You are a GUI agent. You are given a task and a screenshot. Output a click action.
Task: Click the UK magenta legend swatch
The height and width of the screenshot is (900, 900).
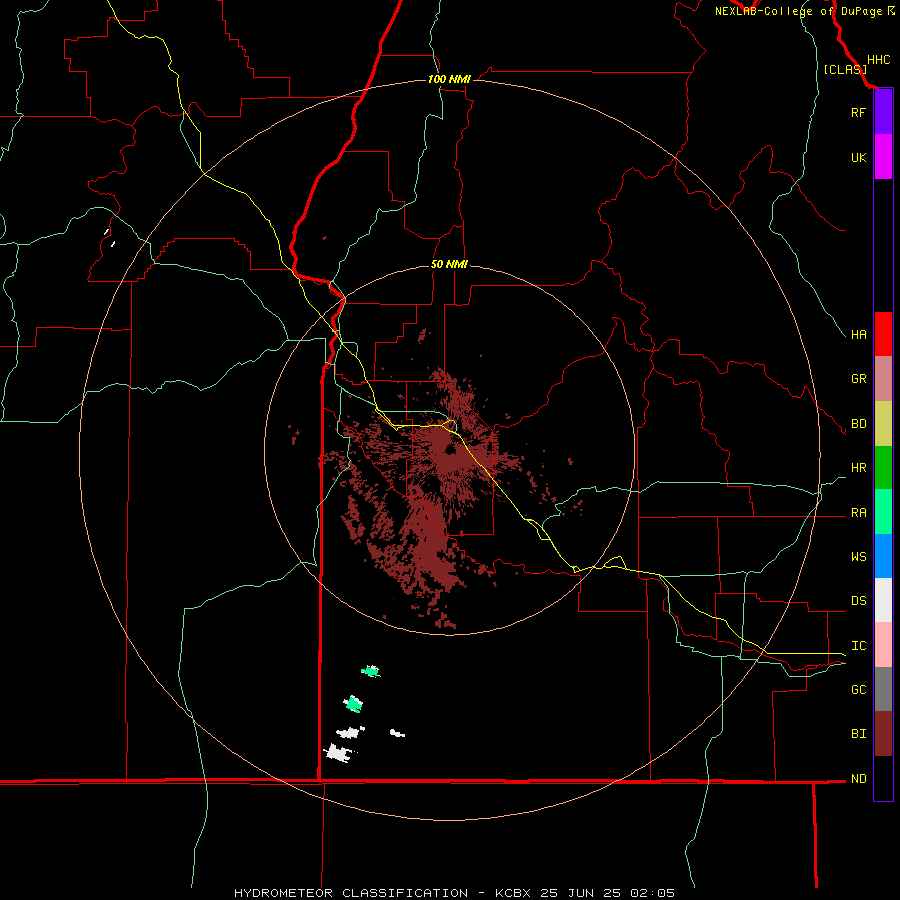click(x=883, y=157)
